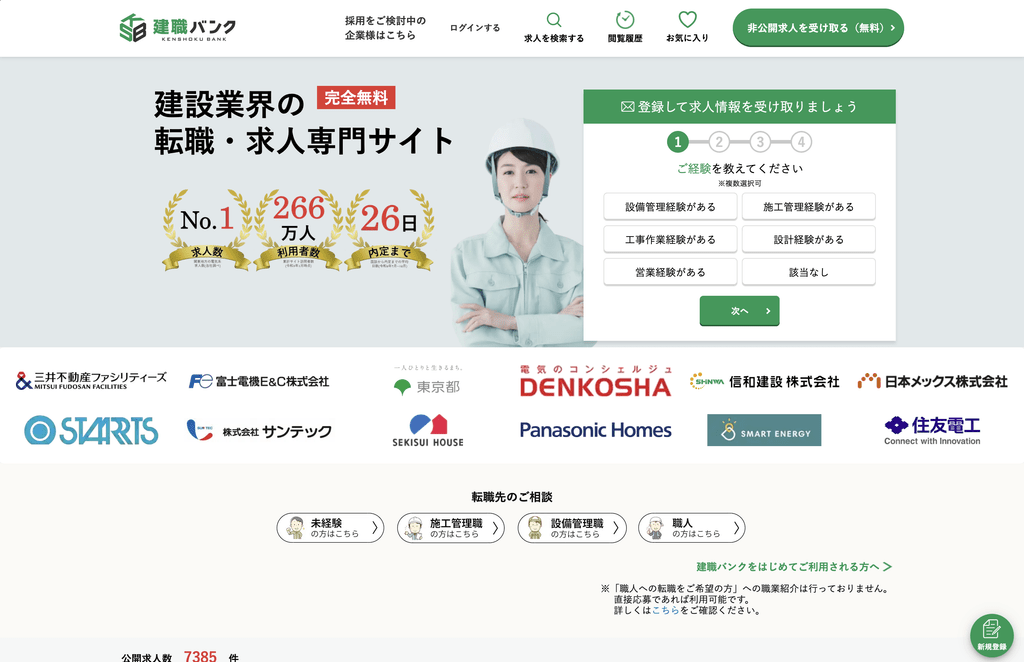The height and width of the screenshot is (662, 1024).
Task: Click the 未経験 worker avatar icon
Action: 295,528
